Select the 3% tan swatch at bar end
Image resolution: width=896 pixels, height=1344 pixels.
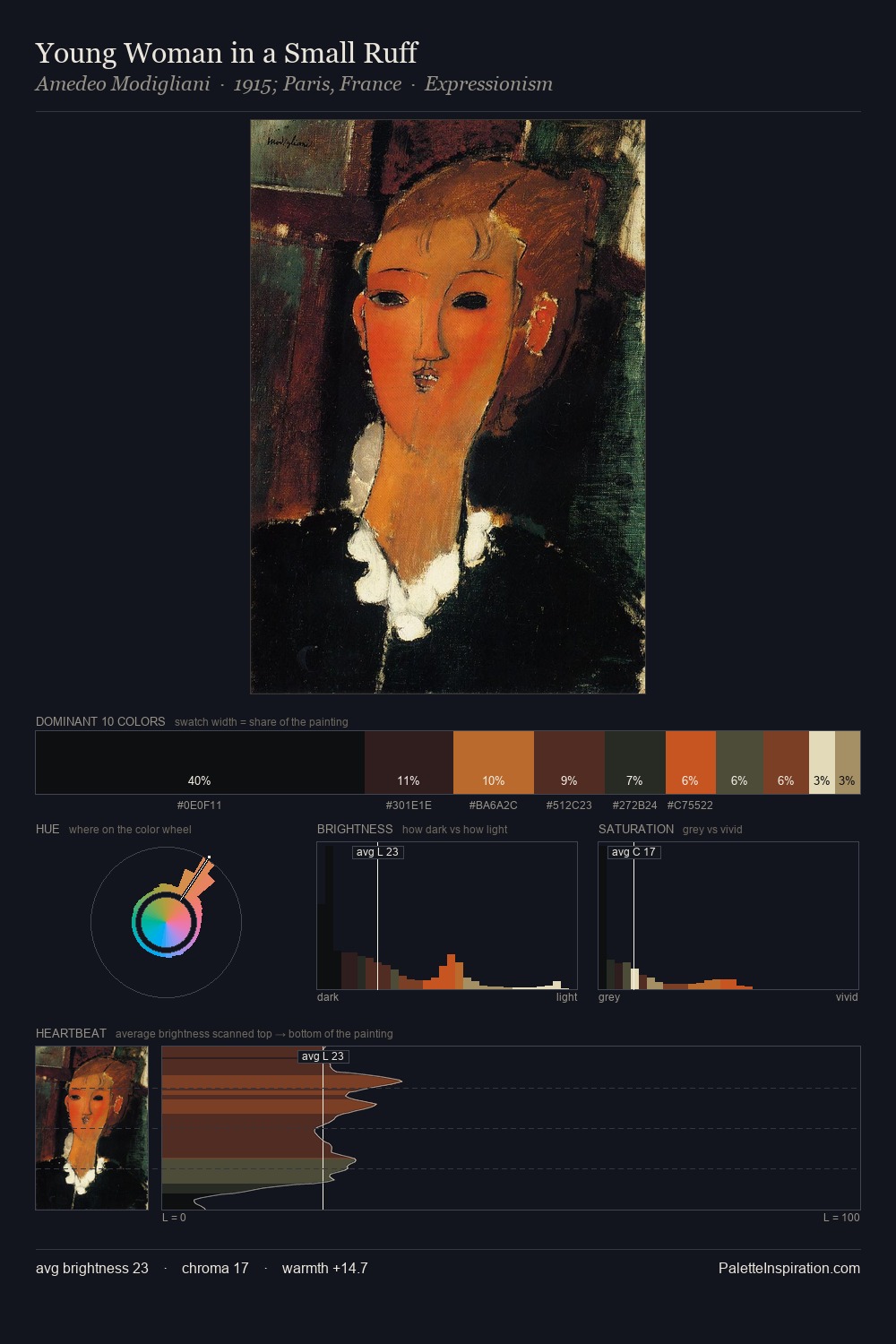(848, 762)
